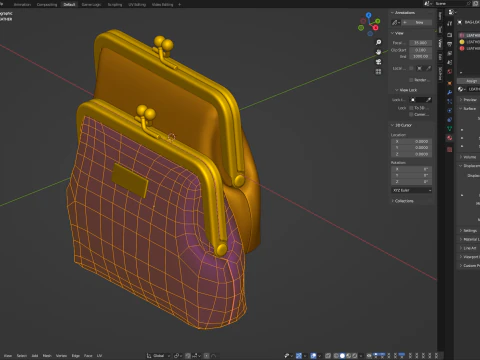Screen dimensions: 480x360
Task: Click the zoom view magnifier icon
Action: [378, 42]
